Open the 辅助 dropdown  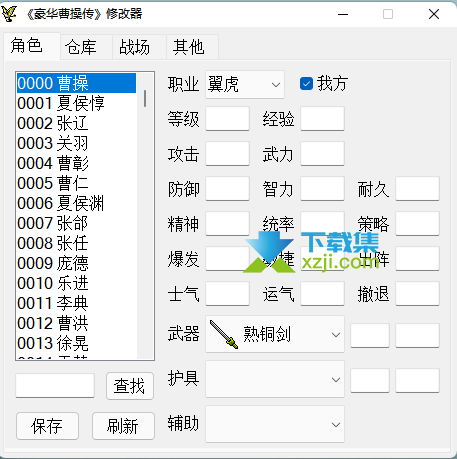tap(275, 424)
